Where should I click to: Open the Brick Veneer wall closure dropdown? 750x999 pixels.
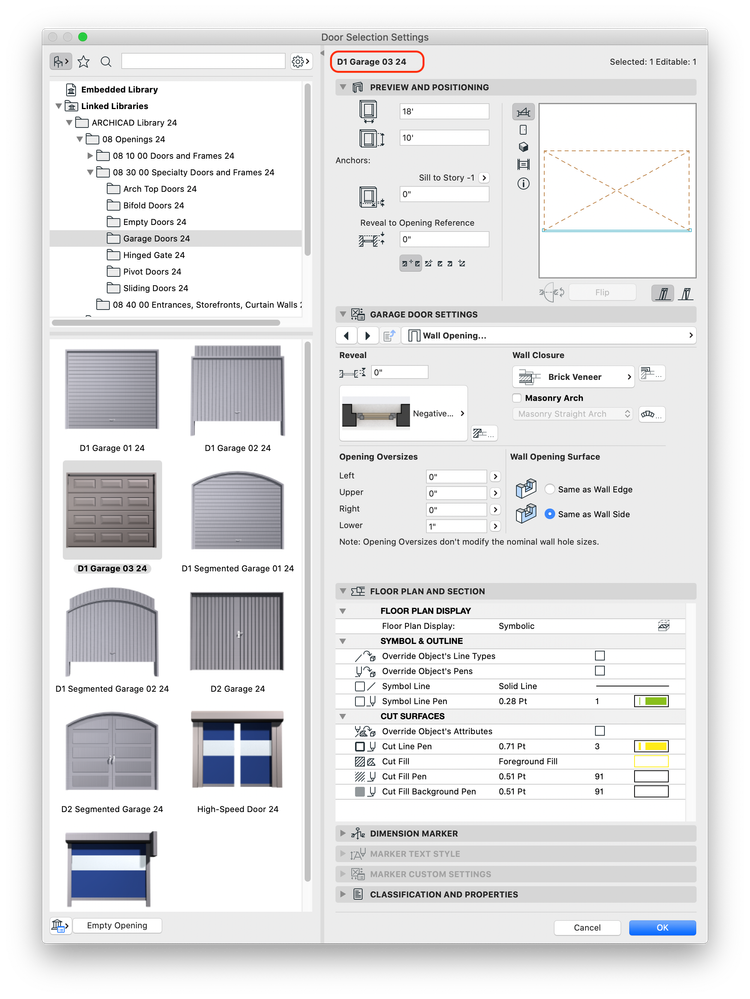coord(573,377)
